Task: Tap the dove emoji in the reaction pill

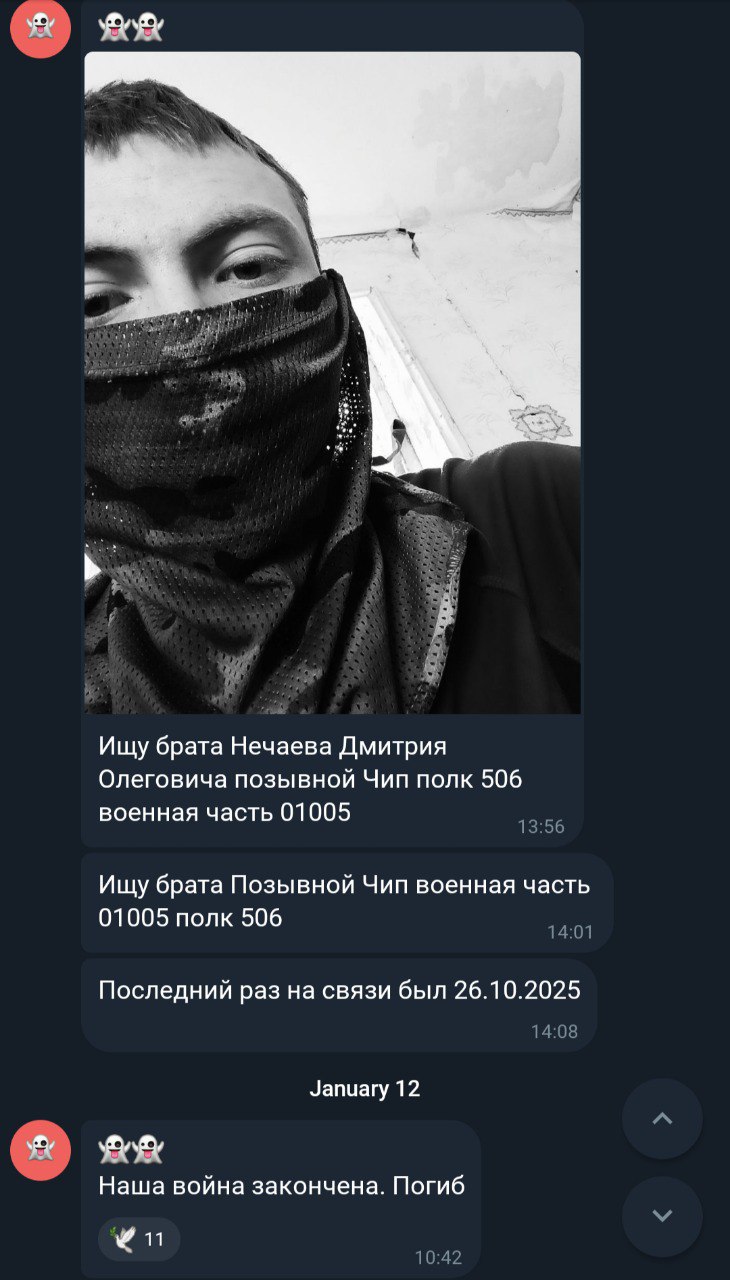Action: click(124, 1239)
